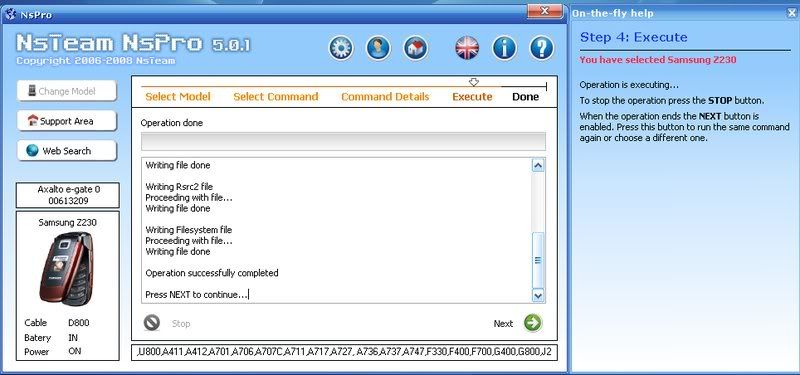Open the Web Search button
Viewport: 800px width, 375px height.
coord(67,151)
